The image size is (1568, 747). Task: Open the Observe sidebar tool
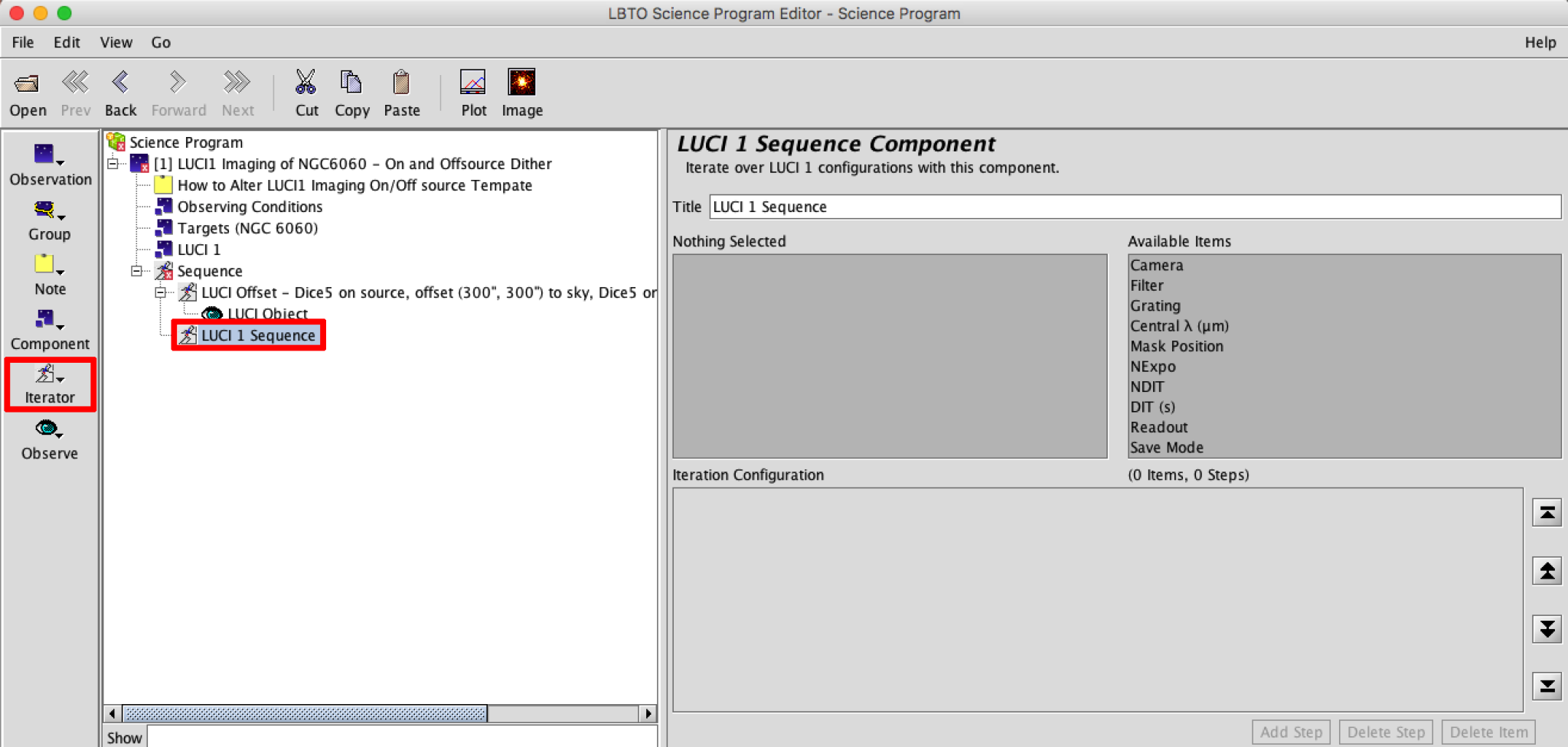coord(50,440)
